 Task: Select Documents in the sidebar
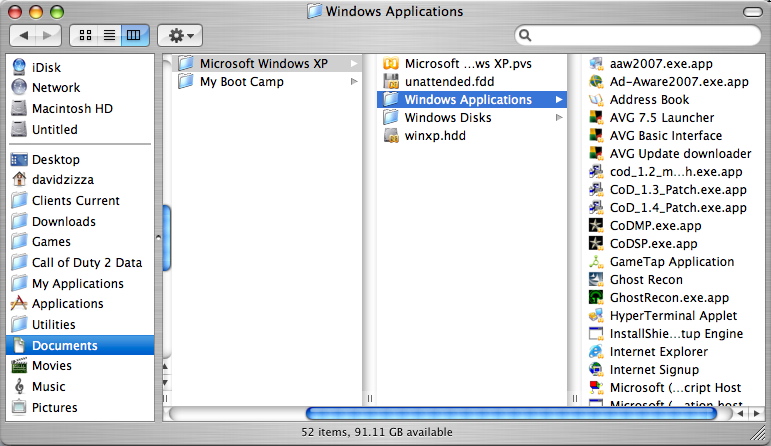click(80, 345)
